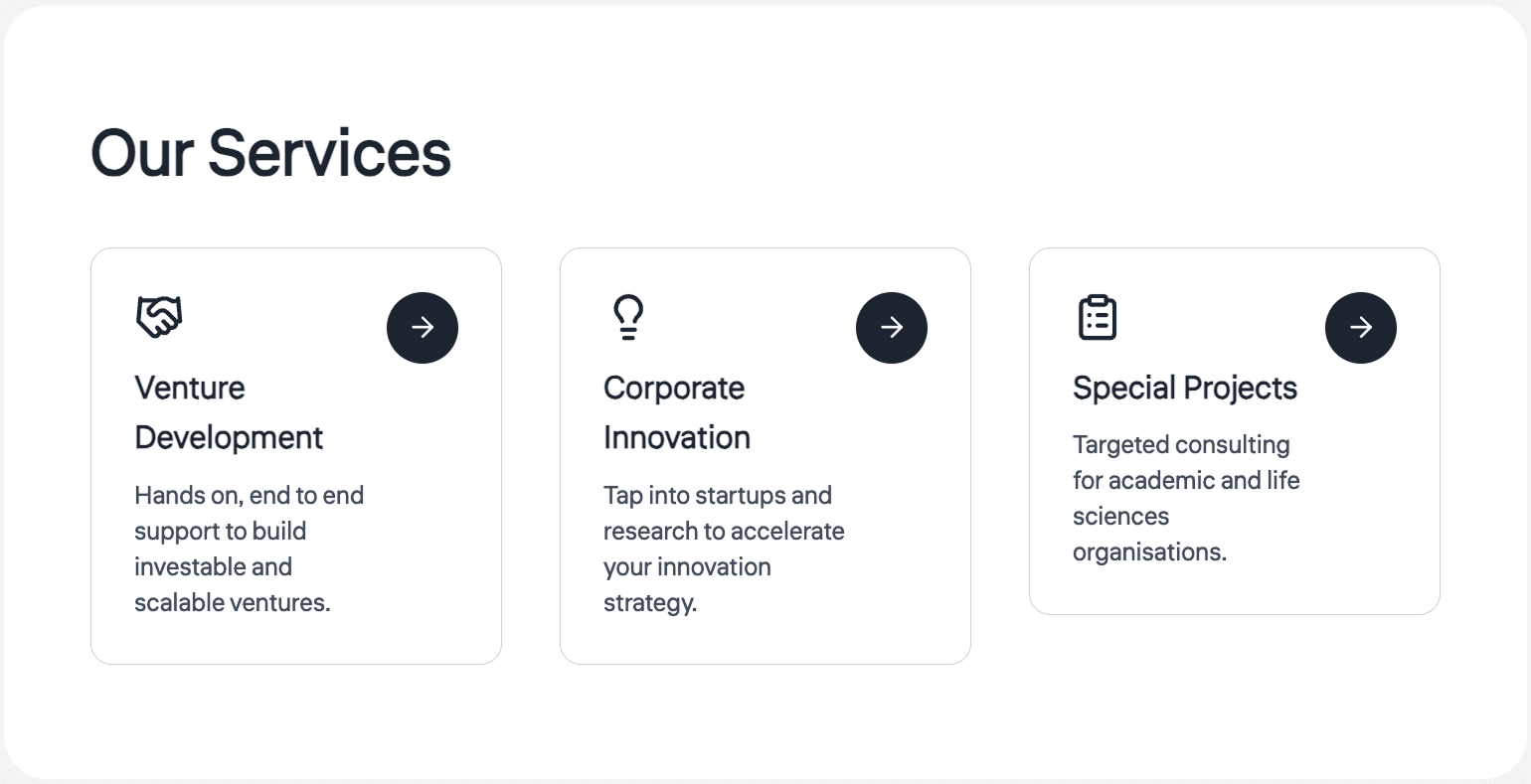This screenshot has height=784, width=1531.
Task: Click the word 'strategy' in Corporate Innovation text
Action: click(x=648, y=603)
